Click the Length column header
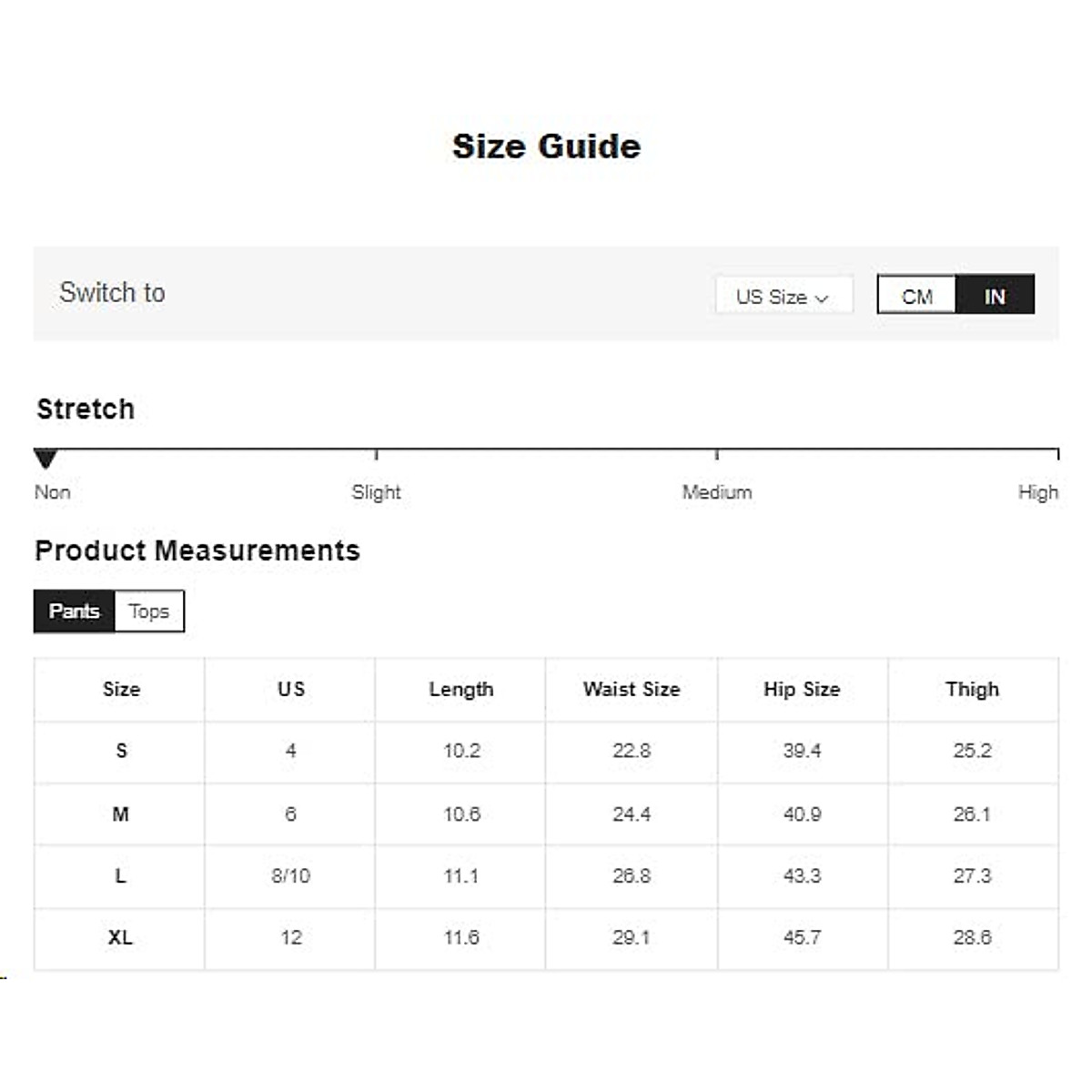Image resolution: width=1092 pixels, height=1092 pixels. tap(461, 690)
